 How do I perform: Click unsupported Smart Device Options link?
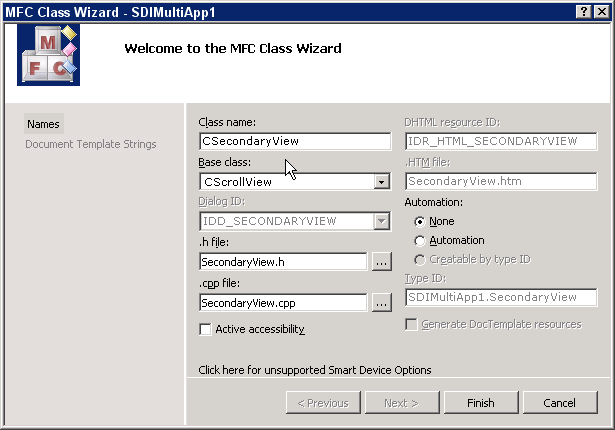pyautogui.click(x=315, y=370)
